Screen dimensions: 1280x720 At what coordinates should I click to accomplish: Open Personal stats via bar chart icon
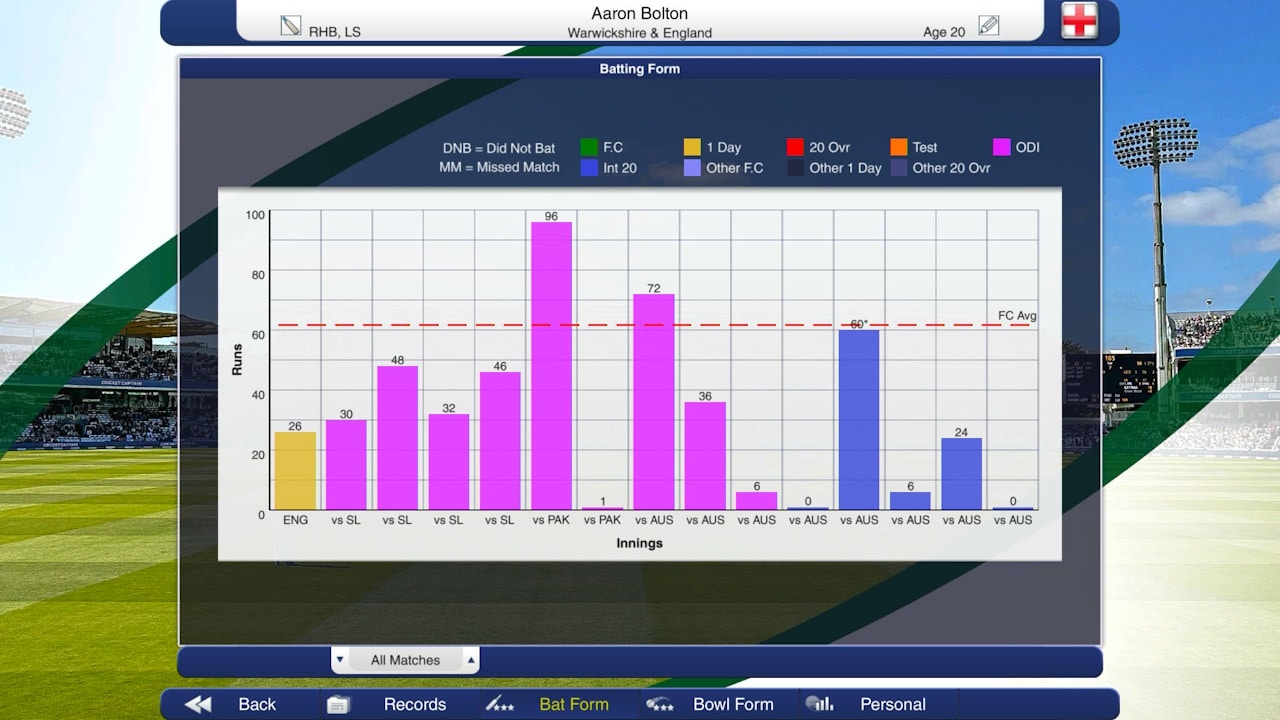[x=821, y=704]
